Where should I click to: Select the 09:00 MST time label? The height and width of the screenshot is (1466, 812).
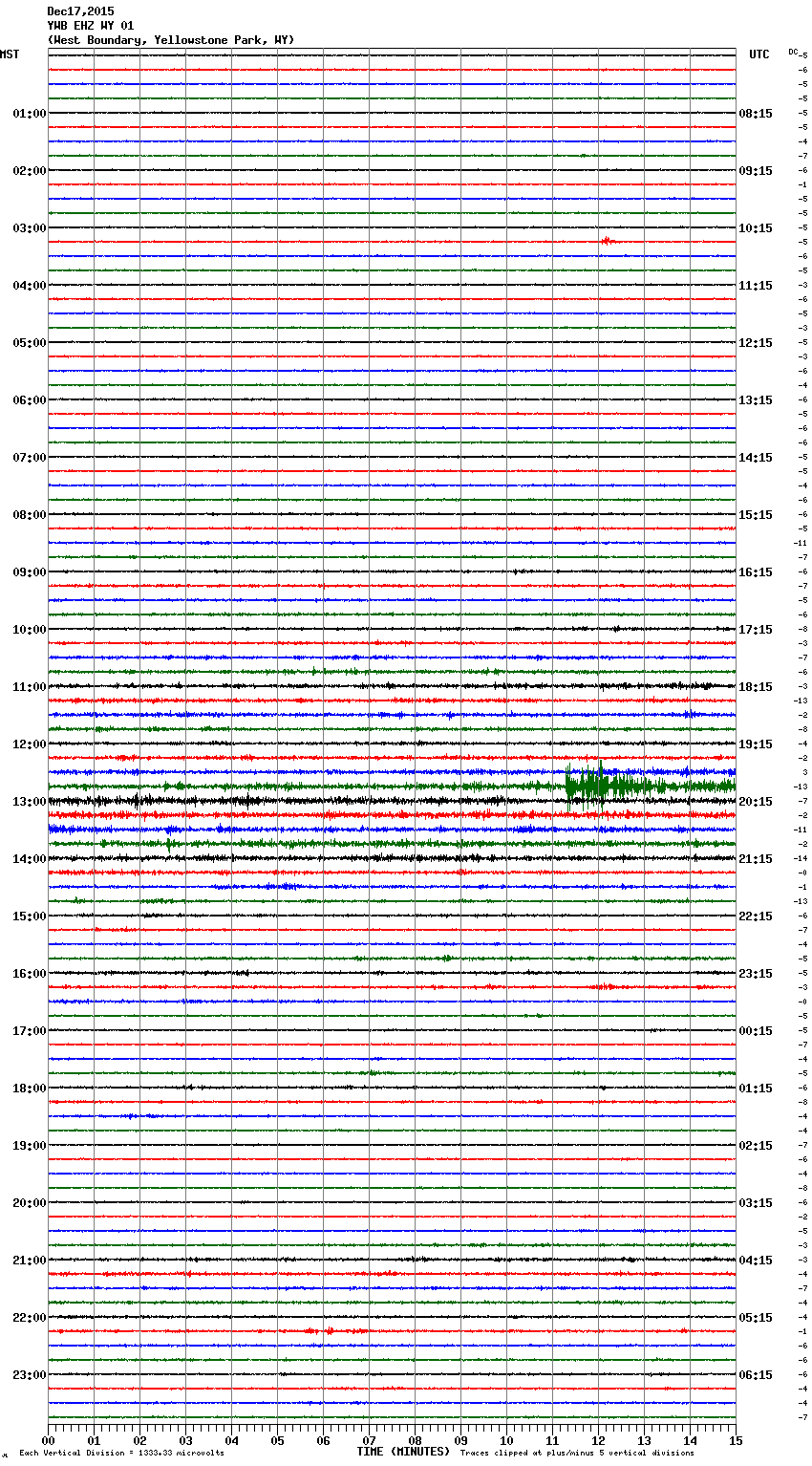pyautogui.click(x=29, y=572)
